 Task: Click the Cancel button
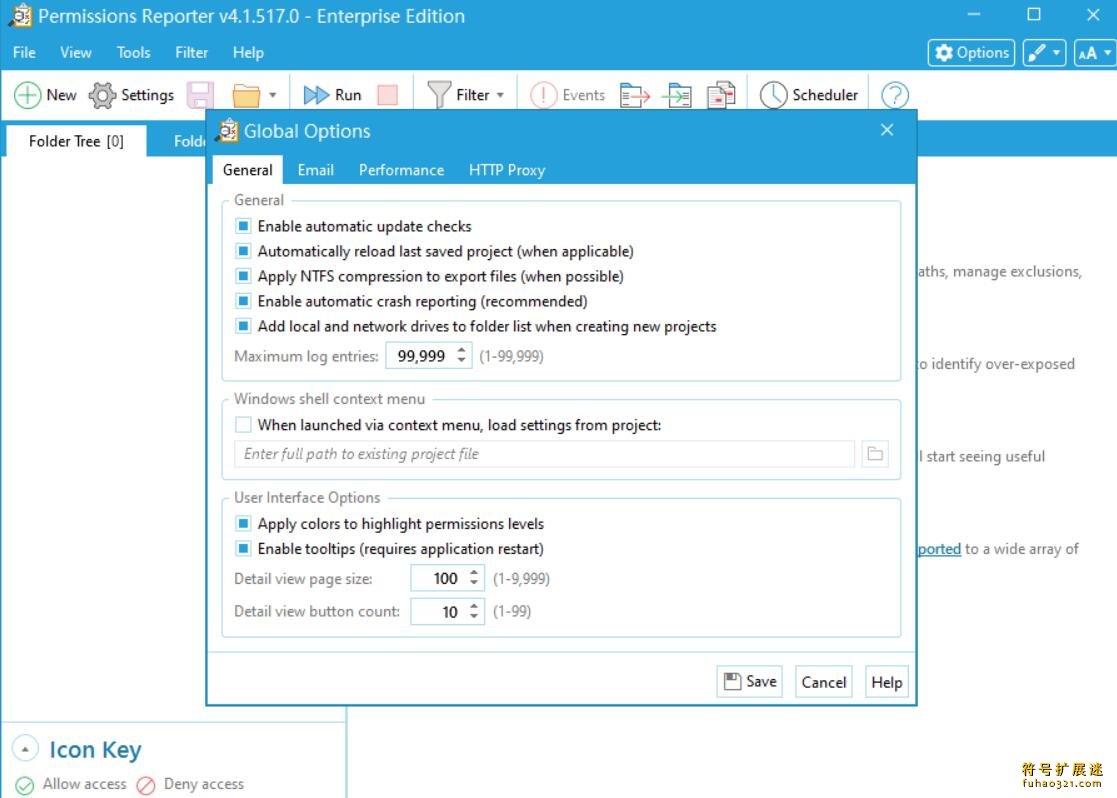point(824,682)
